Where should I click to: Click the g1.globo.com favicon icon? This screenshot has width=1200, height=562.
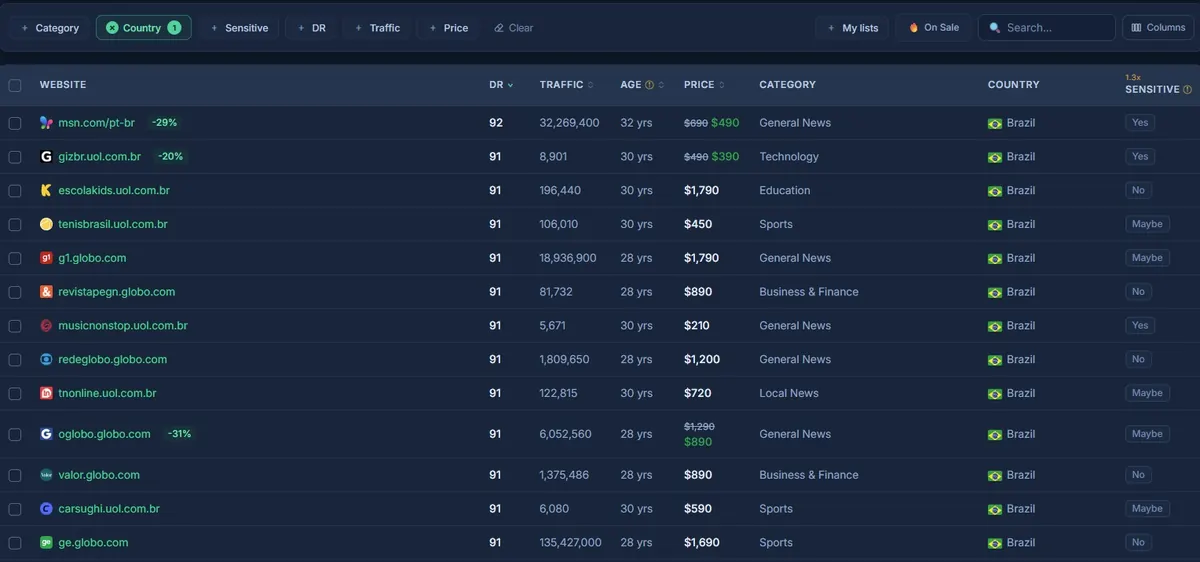click(x=46, y=258)
